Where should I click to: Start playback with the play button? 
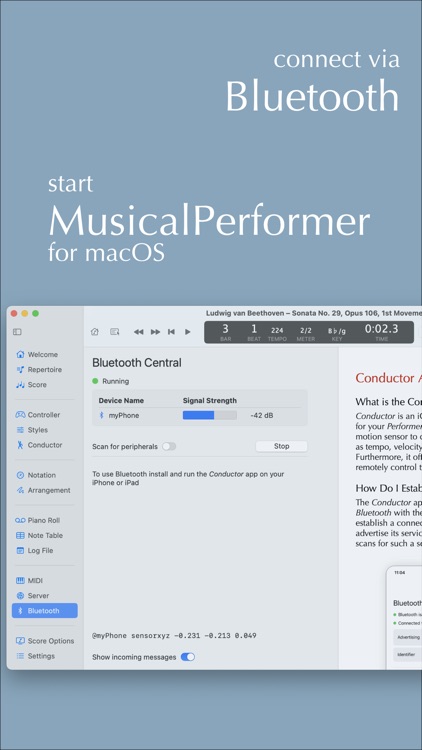click(x=188, y=331)
